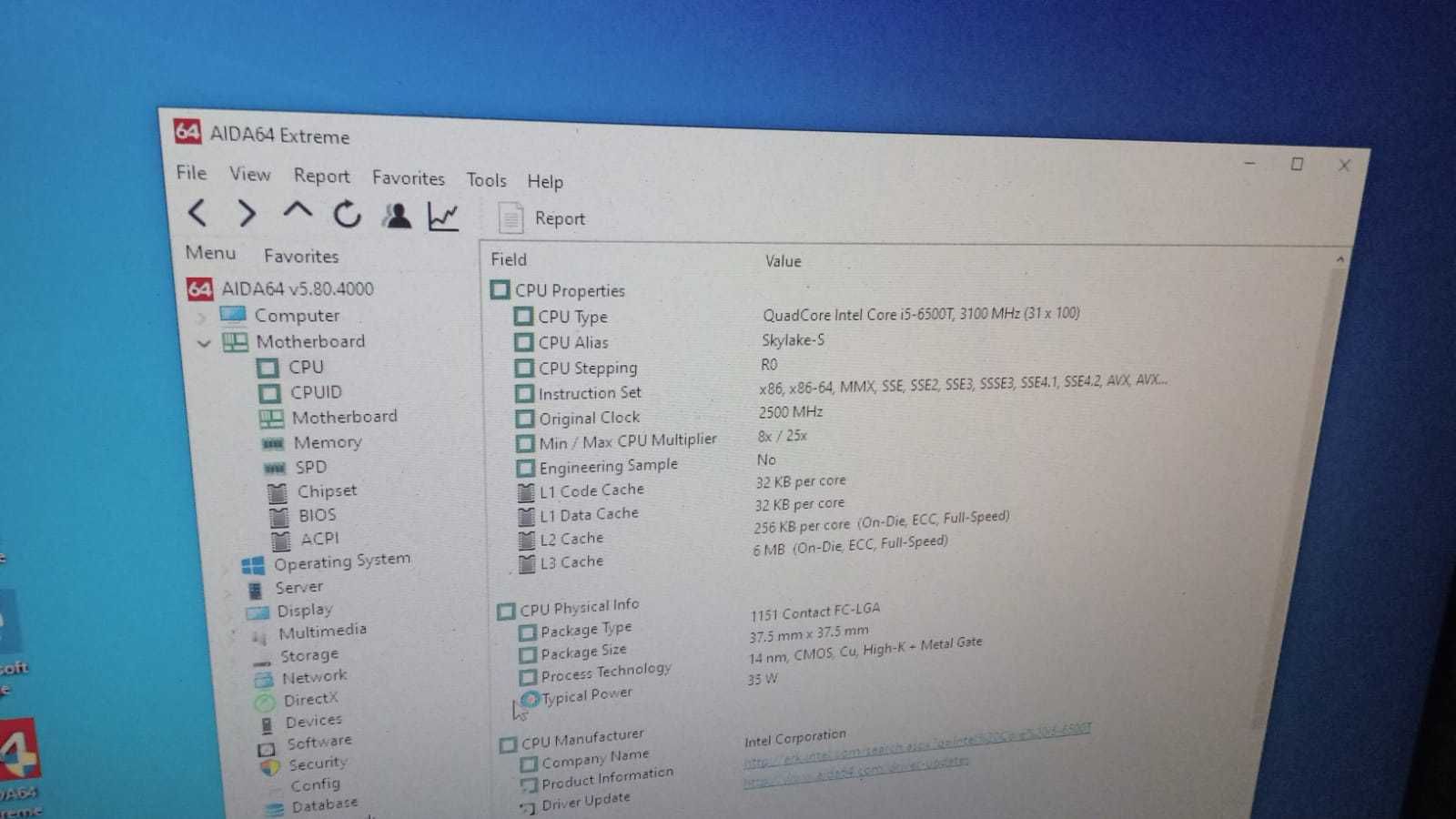
Task: Open the Storage category
Action: 309,655
